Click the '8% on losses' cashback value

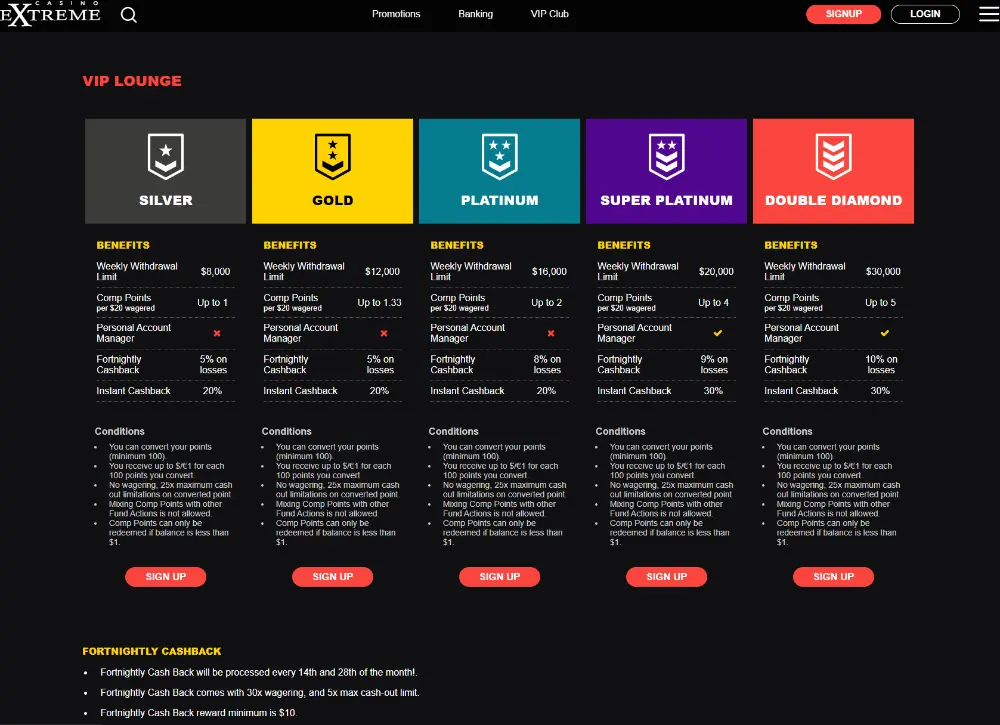(x=547, y=365)
